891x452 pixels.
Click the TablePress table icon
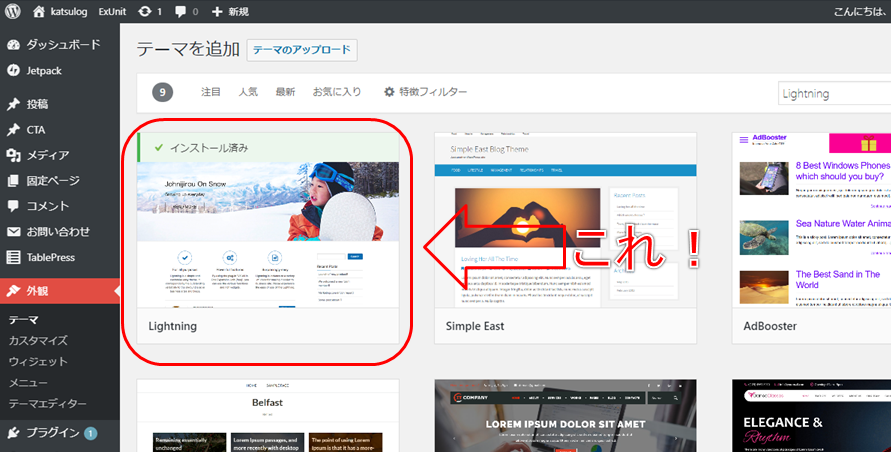(x=13, y=258)
